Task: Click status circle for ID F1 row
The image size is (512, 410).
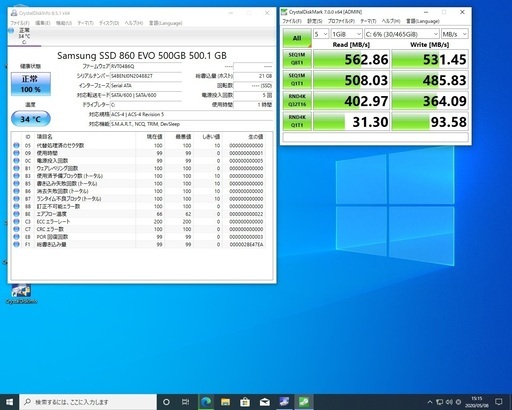Action: [x=16, y=244]
